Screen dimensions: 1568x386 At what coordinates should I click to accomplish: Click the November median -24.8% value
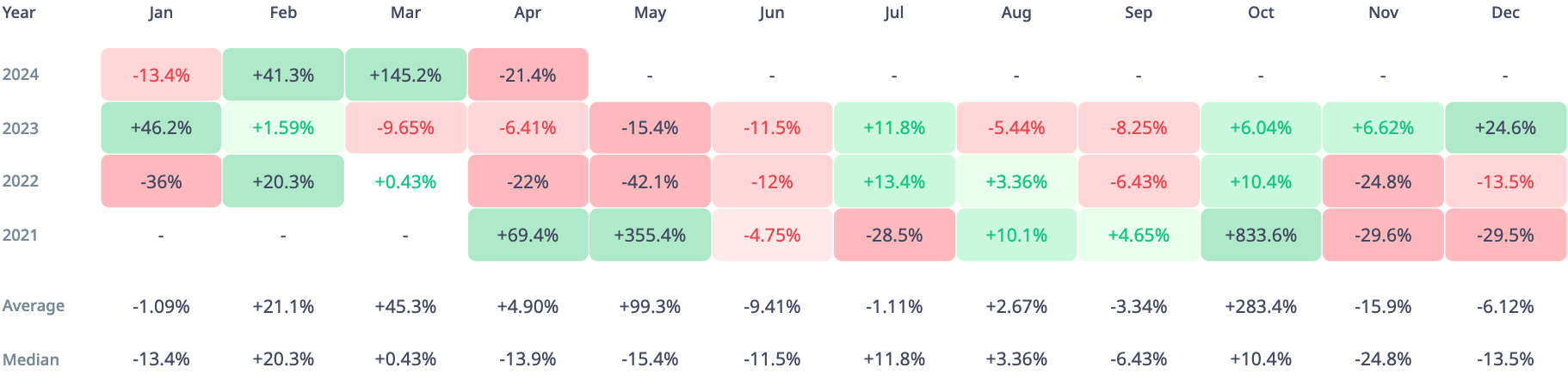(x=1383, y=359)
